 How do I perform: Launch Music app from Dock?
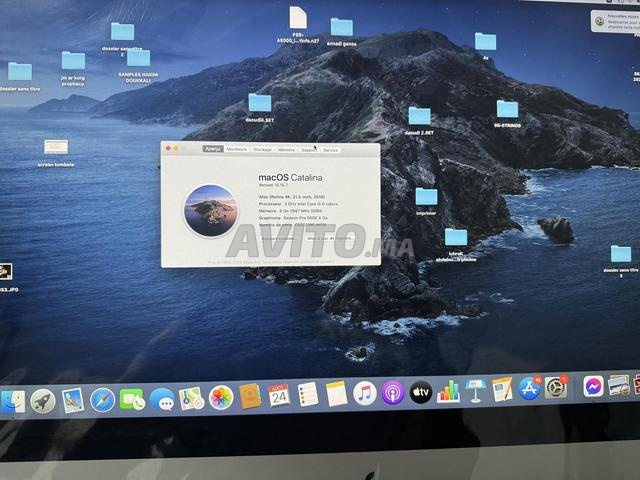click(x=364, y=393)
